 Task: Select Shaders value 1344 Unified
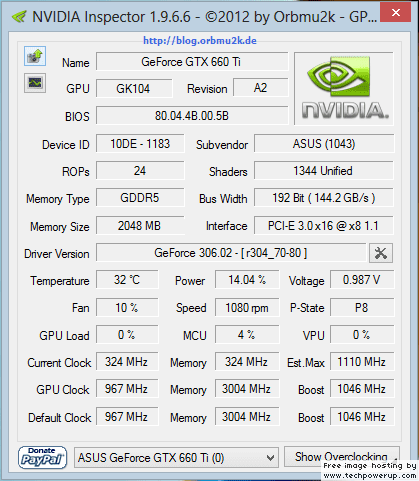point(324,171)
